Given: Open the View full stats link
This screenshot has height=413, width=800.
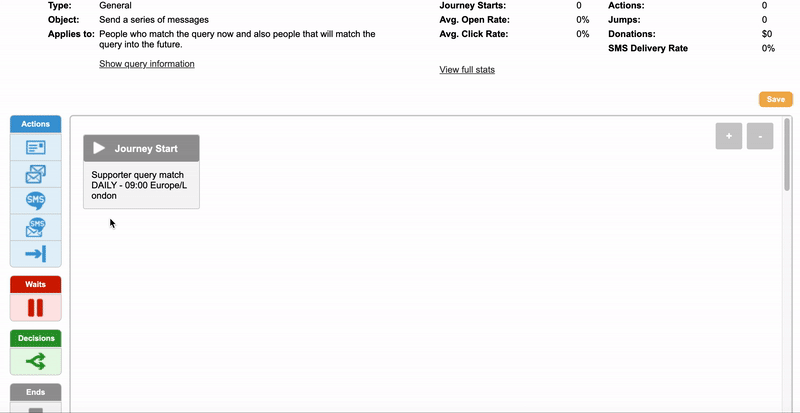Looking at the screenshot, I should [467, 70].
